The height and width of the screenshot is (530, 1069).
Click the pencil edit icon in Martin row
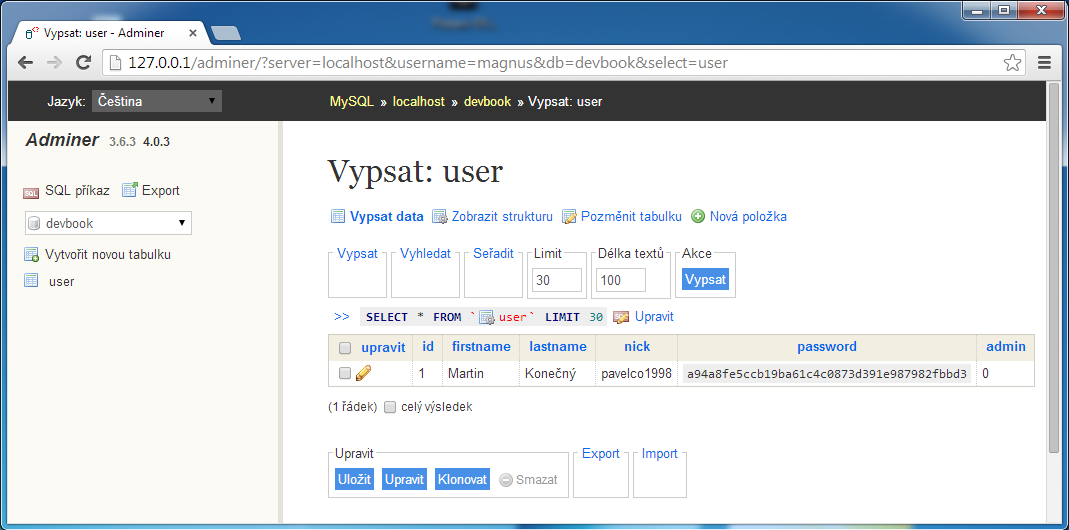point(363,373)
